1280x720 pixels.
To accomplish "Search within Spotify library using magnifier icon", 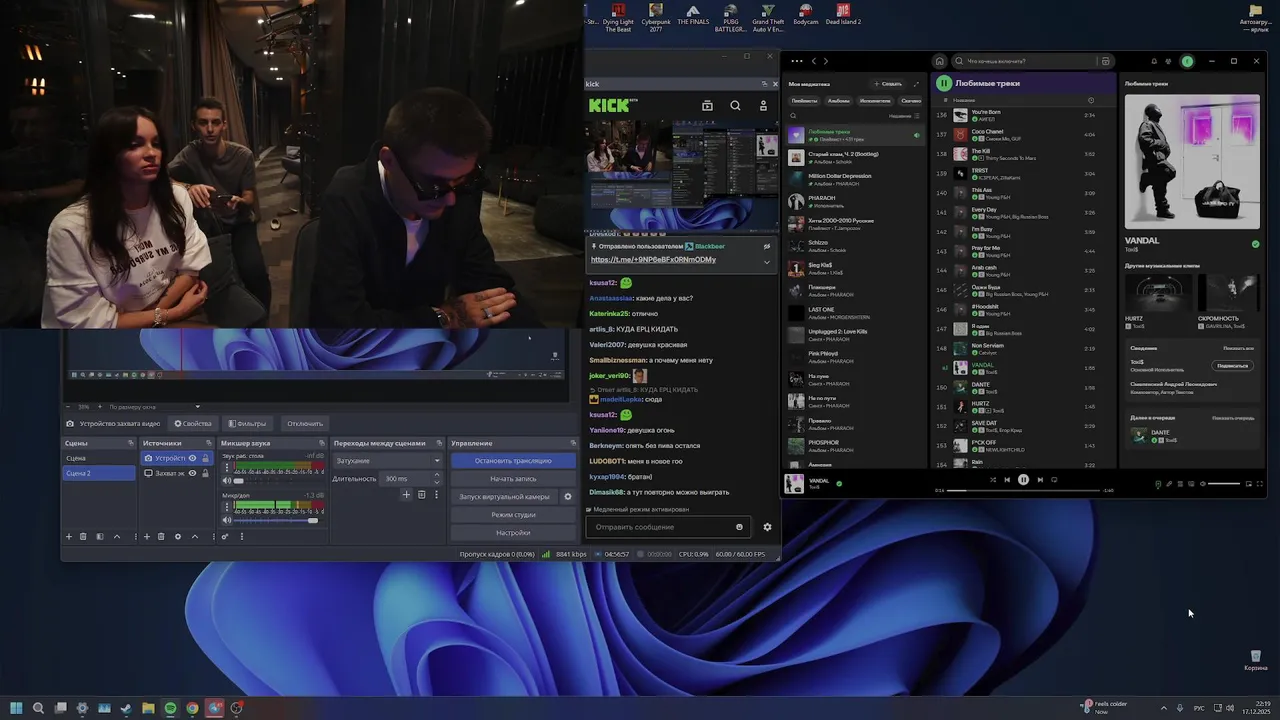I will click(793, 116).
